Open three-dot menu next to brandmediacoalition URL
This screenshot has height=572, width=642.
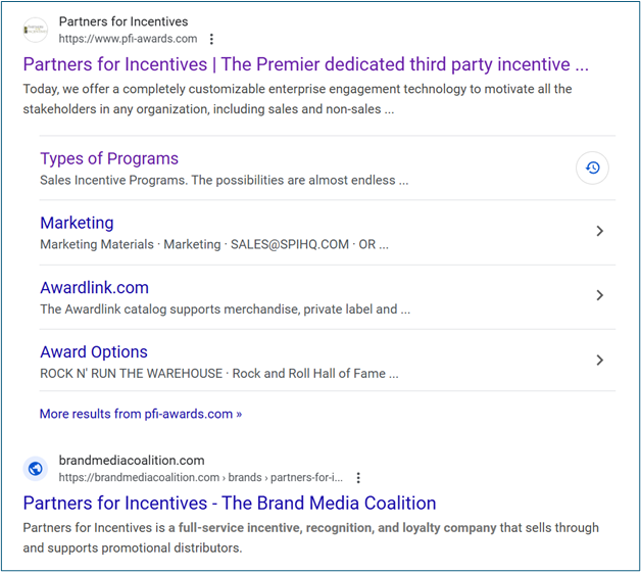click(358, 477)
